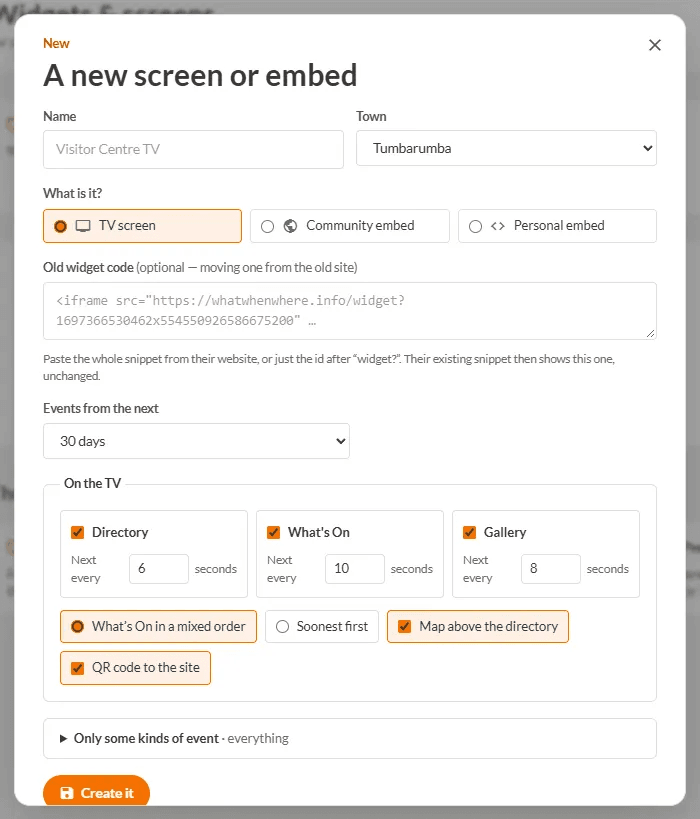Click the textarea resize handle corner
The height and width of the screenshot is (819, 700).
coord(650,333)
